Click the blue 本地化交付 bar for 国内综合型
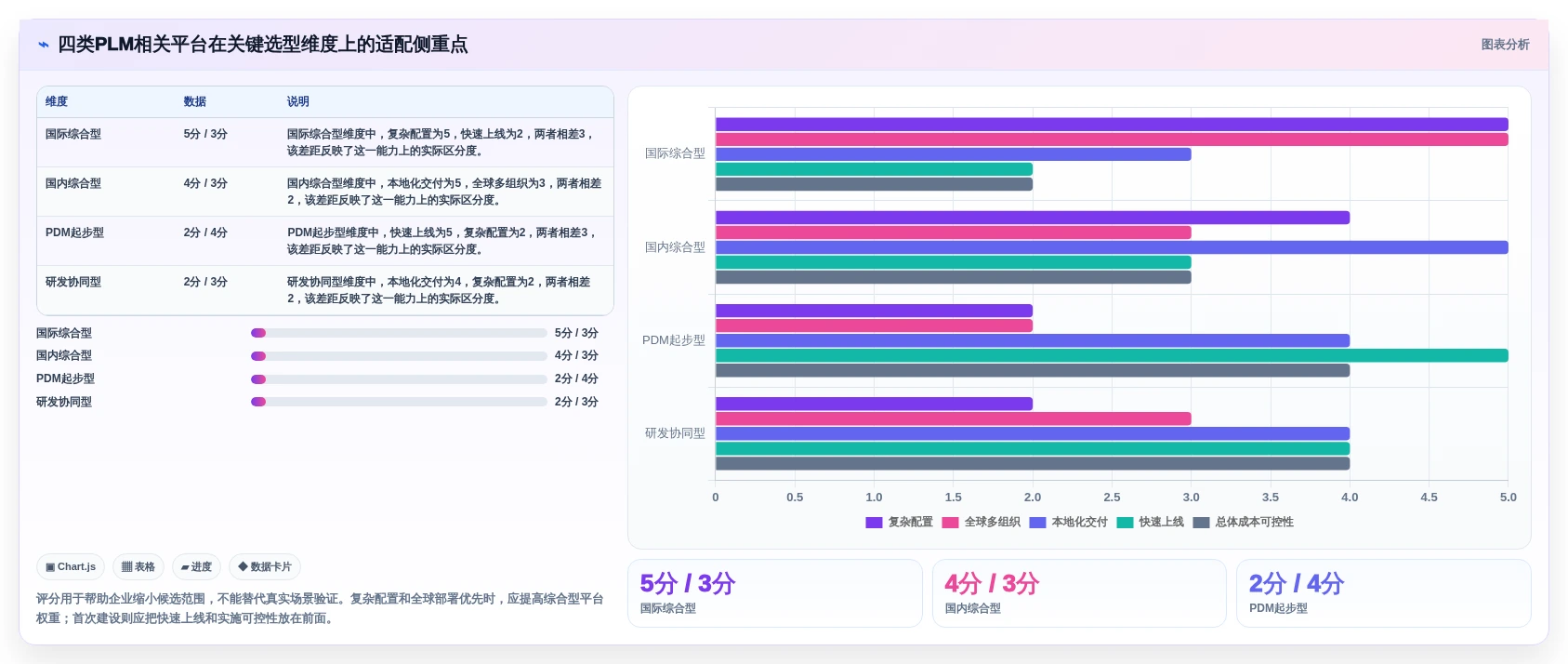Screen dimensions: 1568x664 pos(1112,247)
